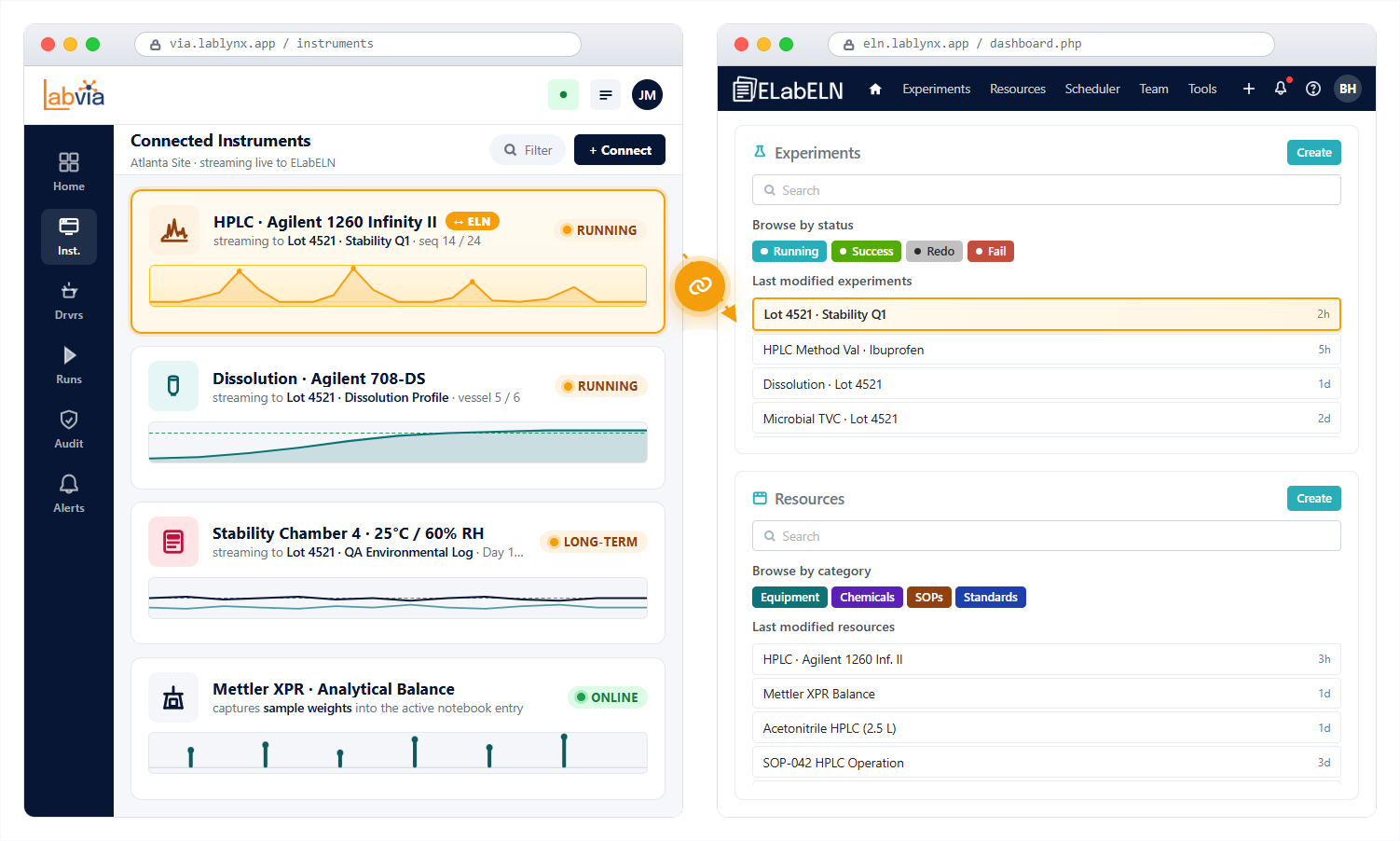Filter experiments by Redo status

pos(935,251)
